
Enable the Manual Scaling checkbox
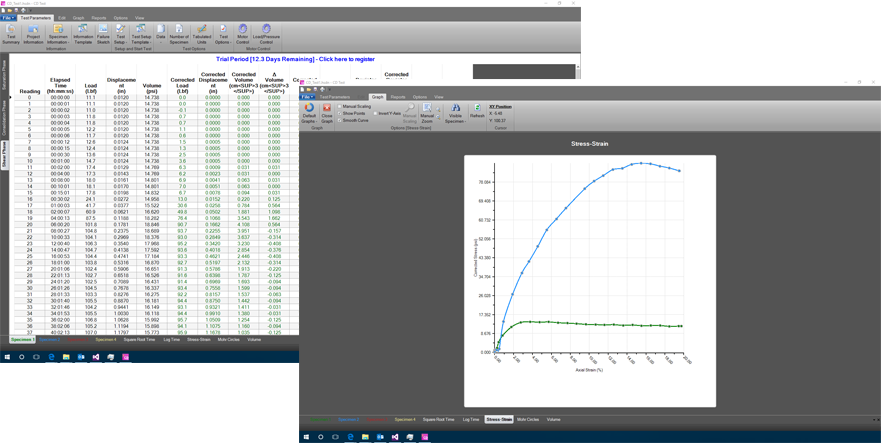point(340,106)
